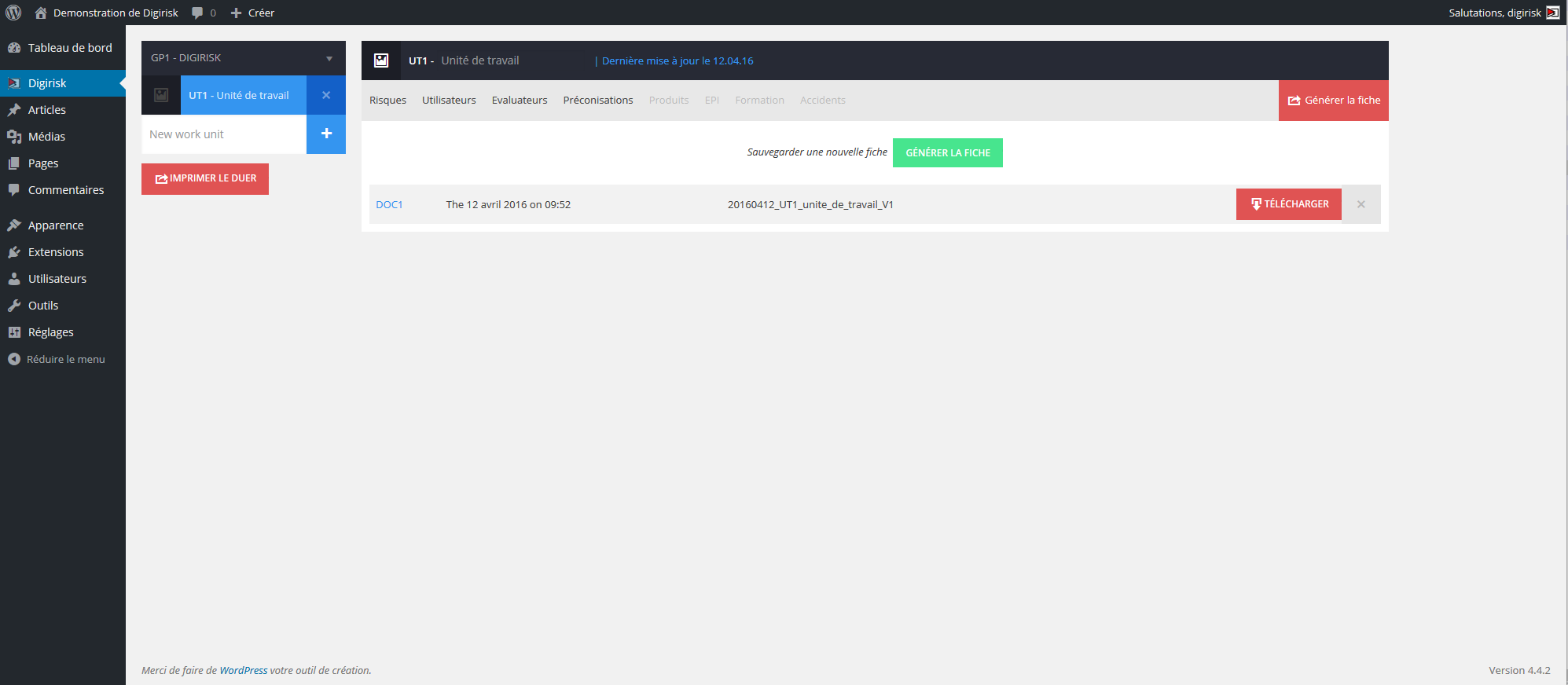Click the Digirisk menu icon
The width and height of the screenshot is (1568, 685).
14,83
